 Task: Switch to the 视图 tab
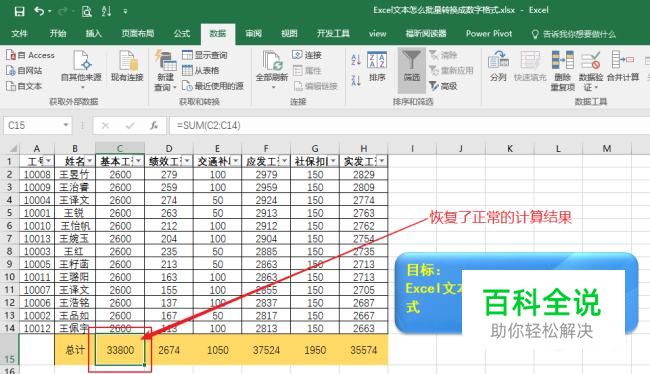click(289, 34)
